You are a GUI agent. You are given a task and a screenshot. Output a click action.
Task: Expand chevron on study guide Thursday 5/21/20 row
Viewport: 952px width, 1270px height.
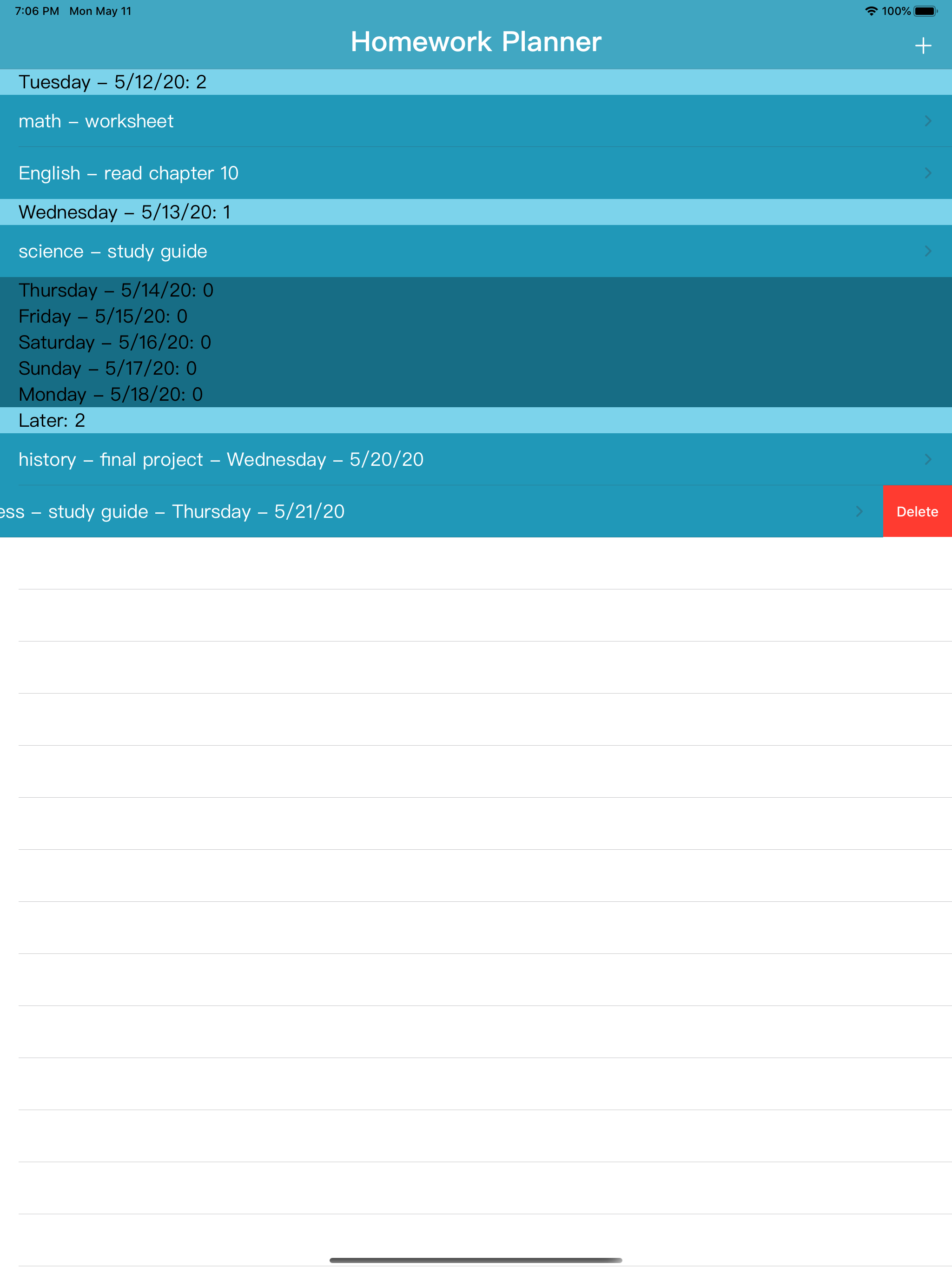(859, 511)
